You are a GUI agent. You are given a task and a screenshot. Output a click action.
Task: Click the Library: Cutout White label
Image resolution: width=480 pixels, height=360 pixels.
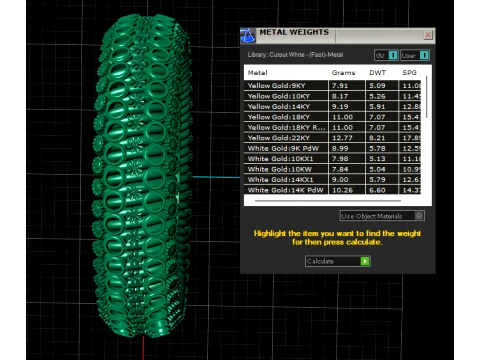point(295,55)
